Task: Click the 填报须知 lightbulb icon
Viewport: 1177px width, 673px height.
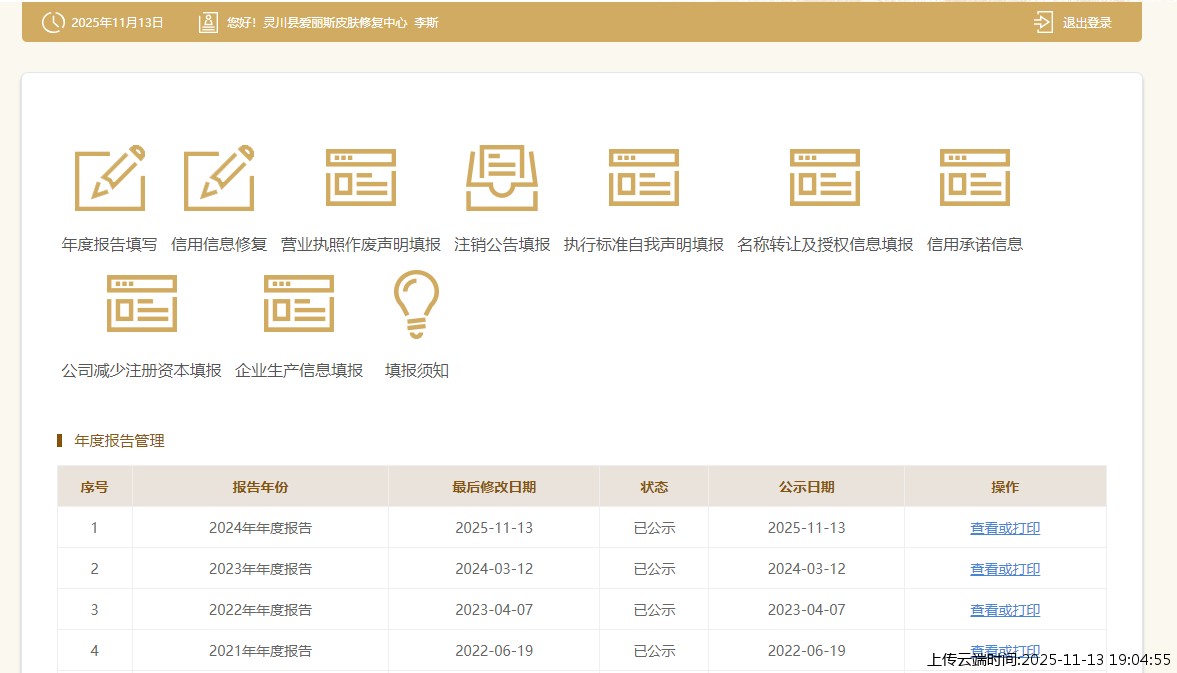Action: 416,304
